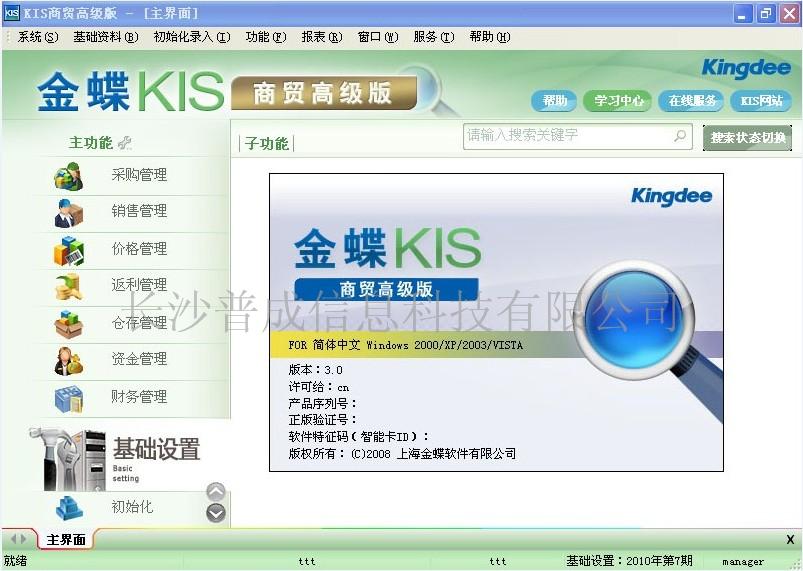Open the 服务(T) menu
The height and width of the screenshot is (571, 803).
click(434, 37)
